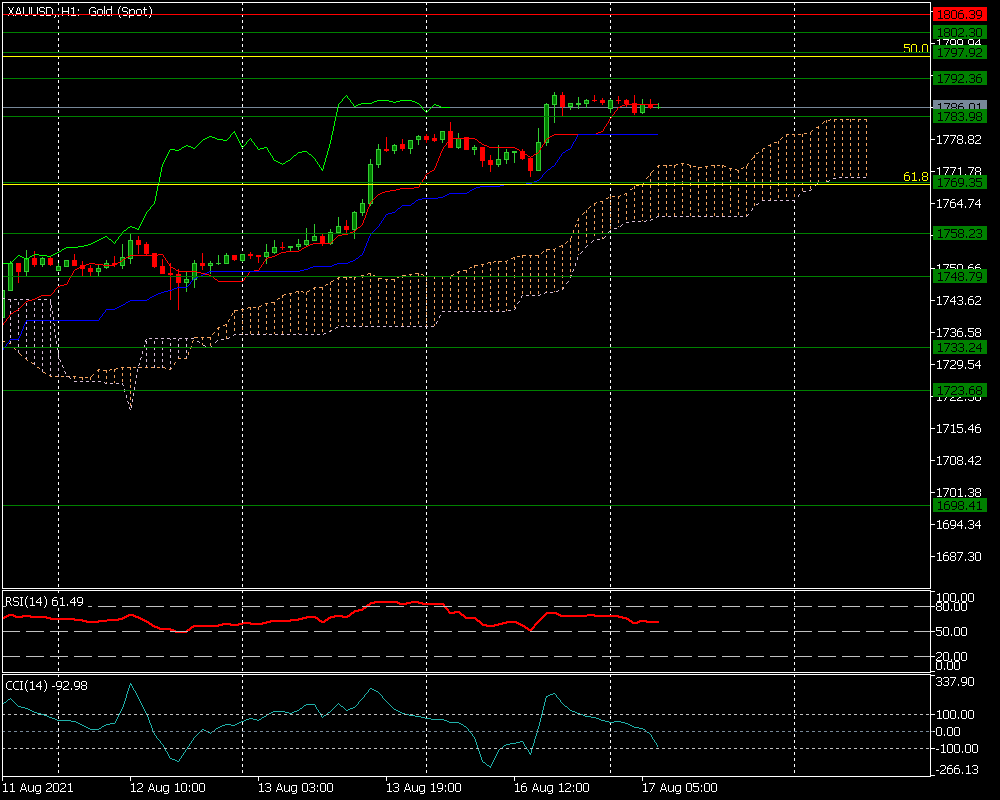The image size is (1000, 800).
Task: Click the CCI(14) indicator label
Action: [x=46, y=685]
